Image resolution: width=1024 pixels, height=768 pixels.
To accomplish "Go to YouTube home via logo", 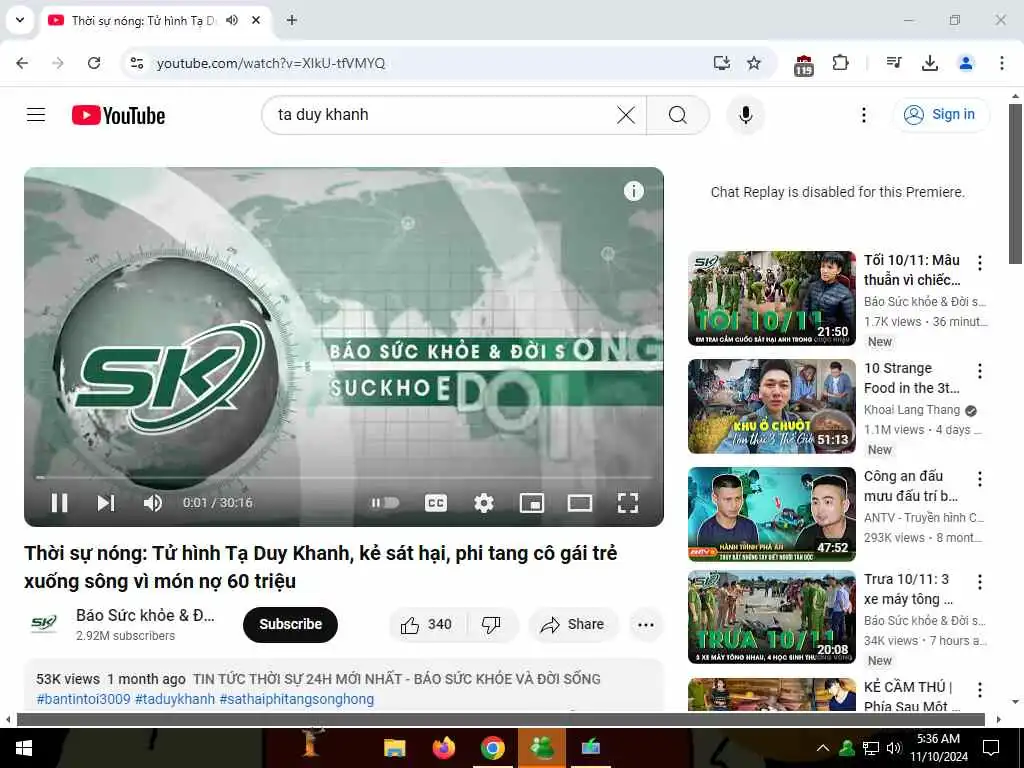I will point(118,116).
